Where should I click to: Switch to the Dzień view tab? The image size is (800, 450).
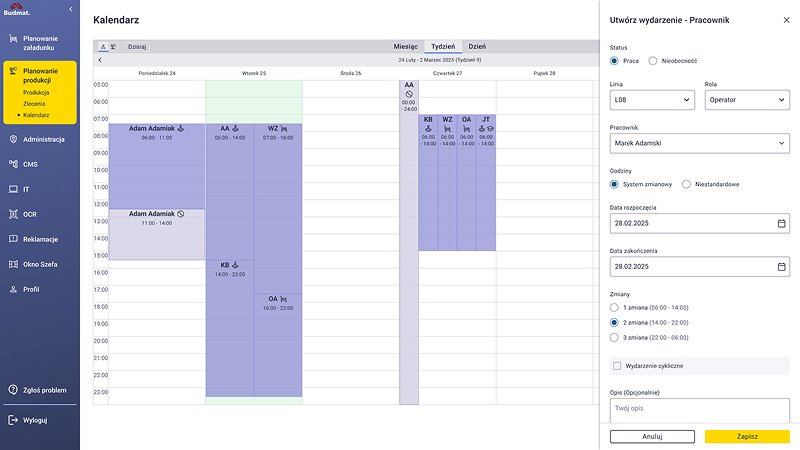[477, 46]
